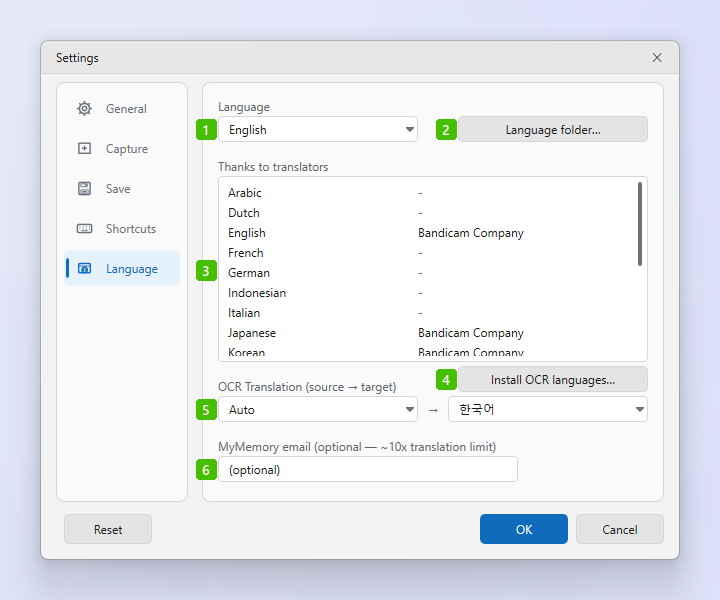Image resolution: width=720 pixels, height=600 pixels.
Task: Click the Language folder... button
Action: coord(553,129)
